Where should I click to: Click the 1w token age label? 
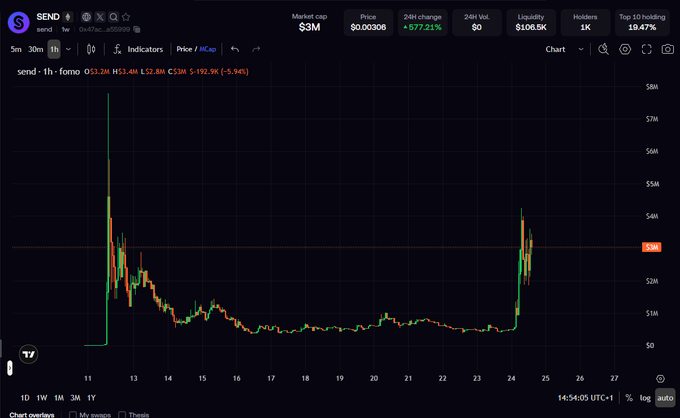[65, 29]
